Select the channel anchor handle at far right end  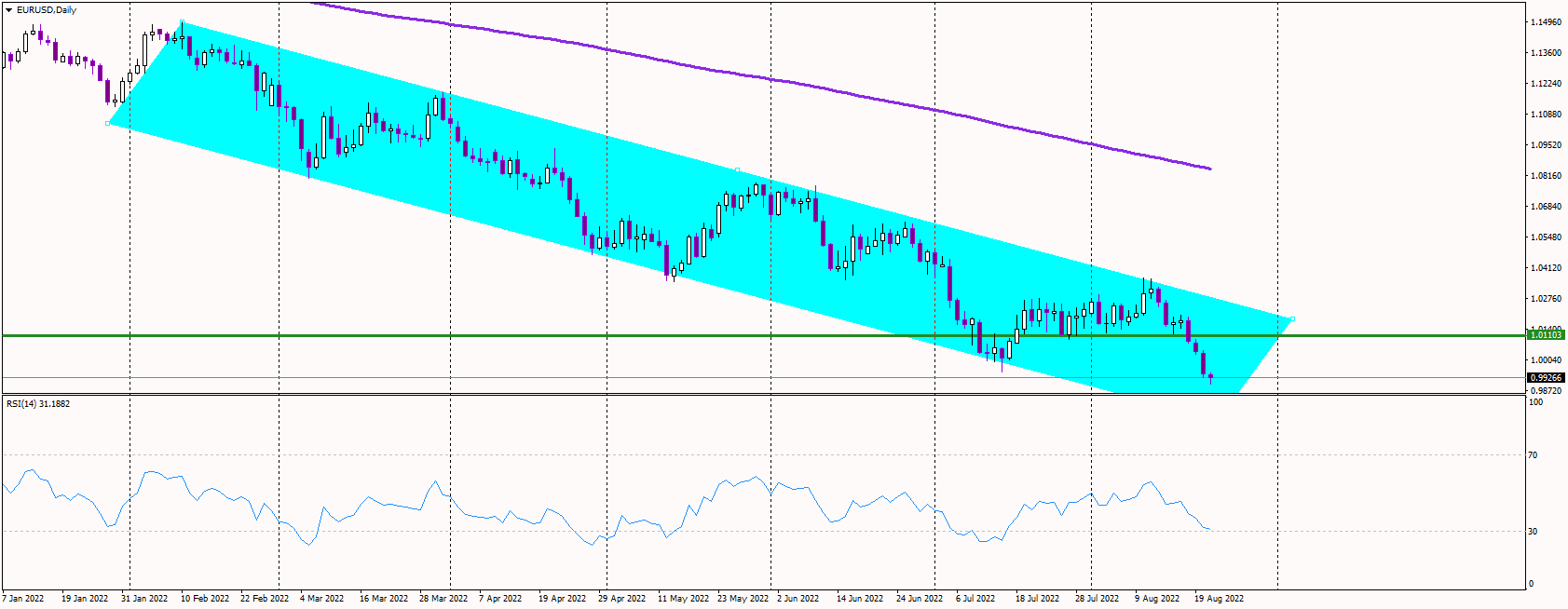tap(1292, 319)
